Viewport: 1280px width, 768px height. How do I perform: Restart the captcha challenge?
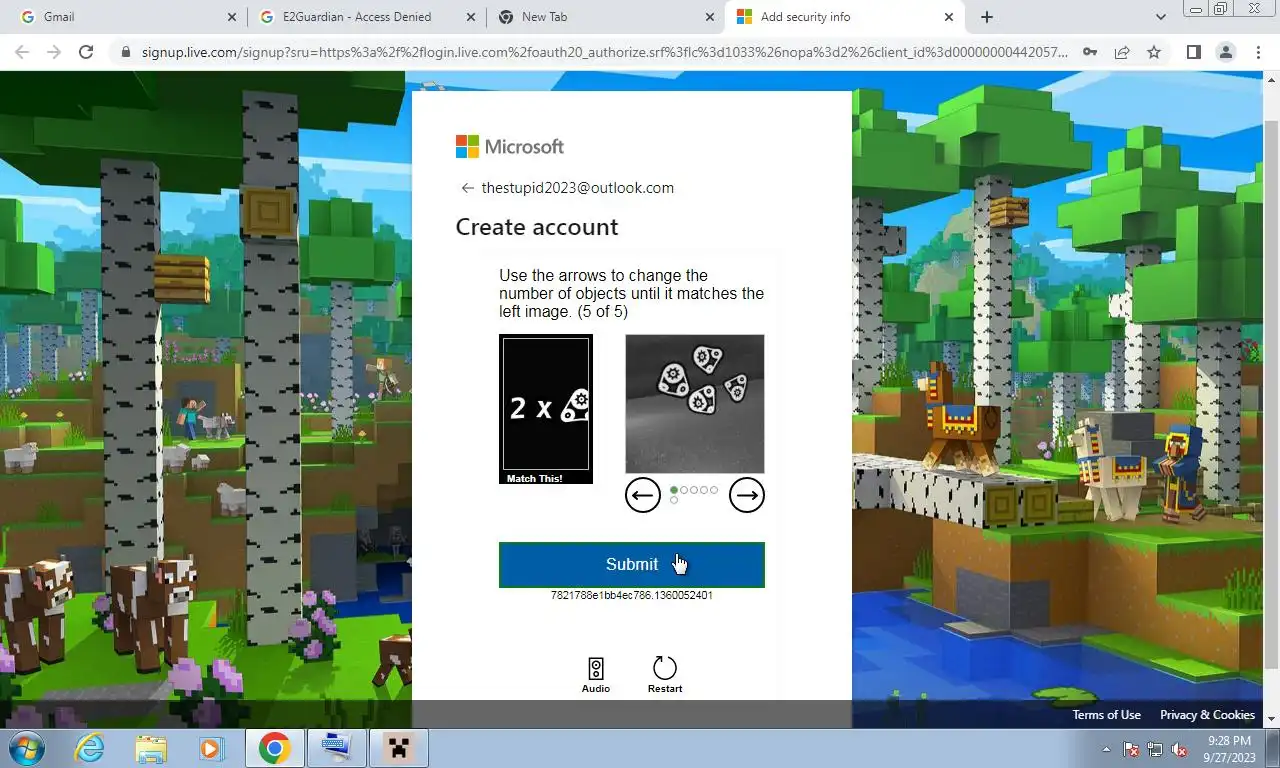[665, 675]
